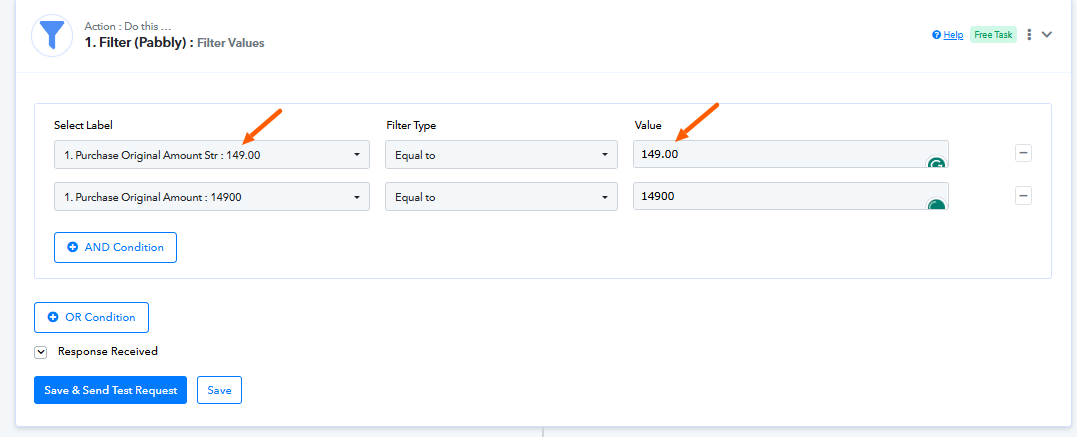Viewport: 1077px width, 437px height.
Task: Open Purchase Original Amount Str label dropdown
Action: [211, 155]
